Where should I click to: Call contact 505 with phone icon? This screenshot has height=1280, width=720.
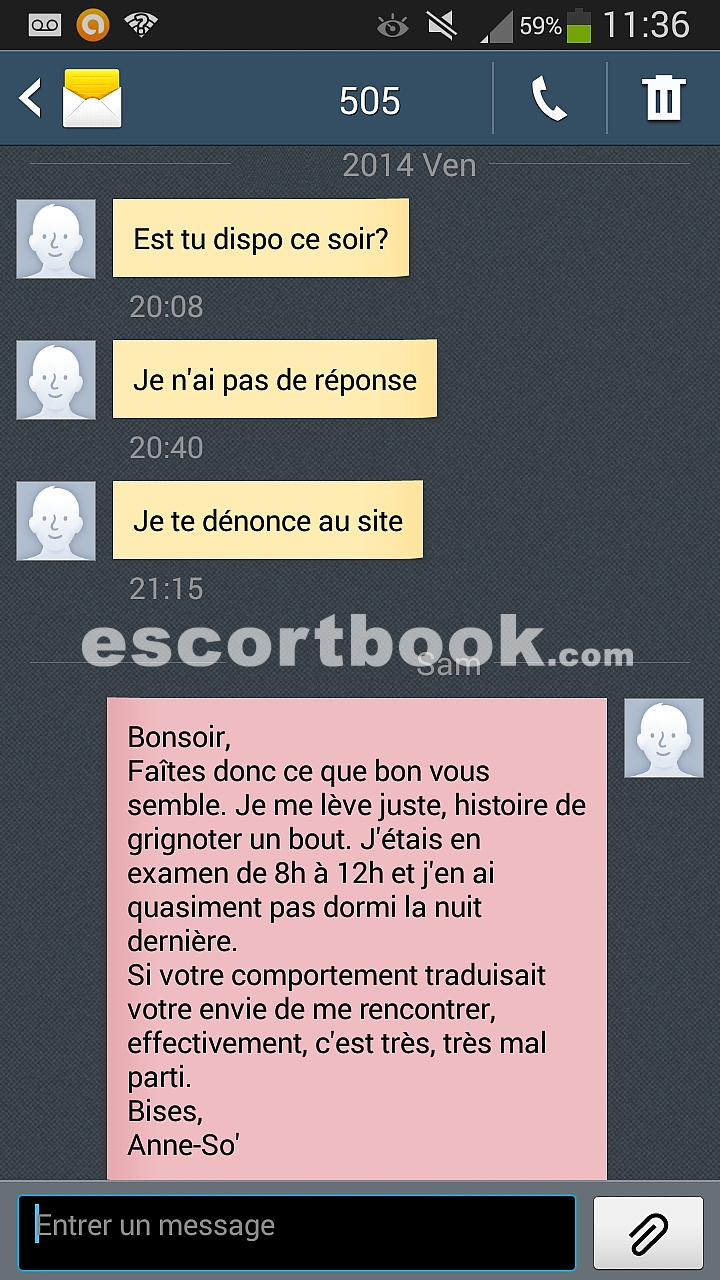point(549,99)
